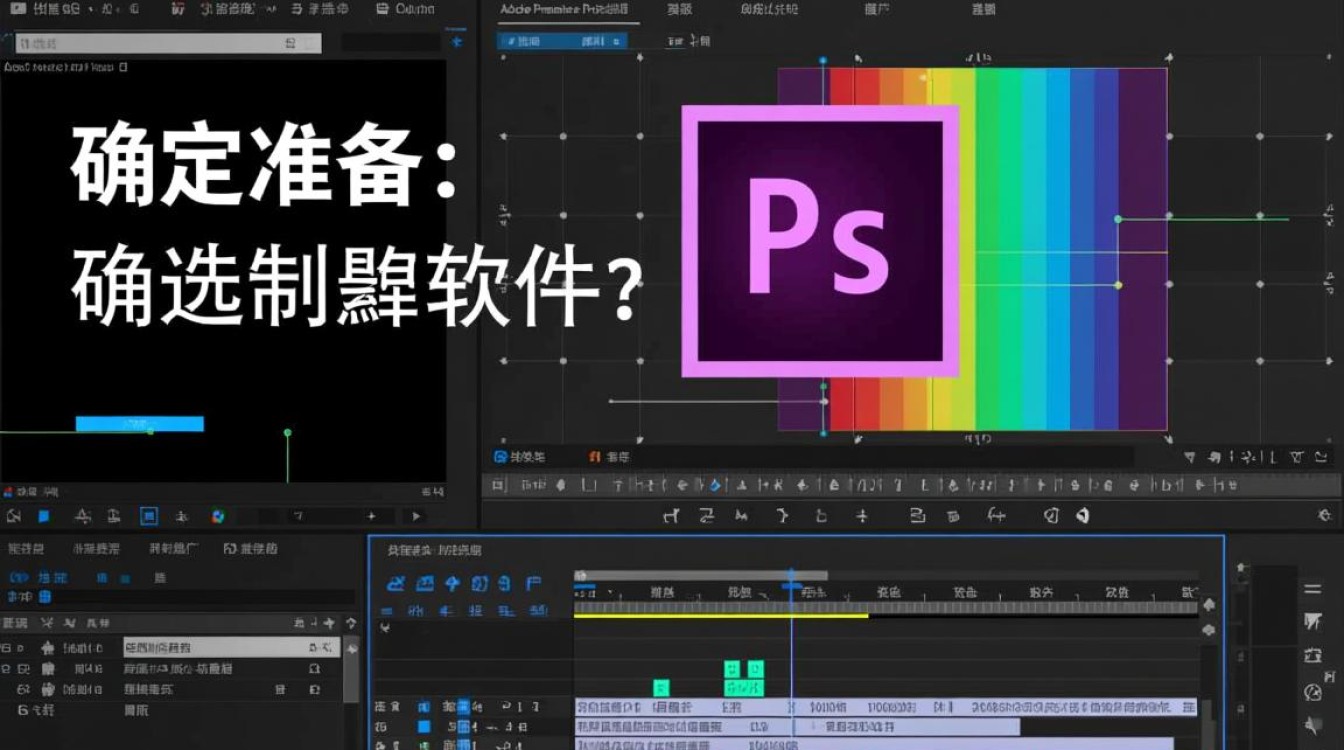Click the play triangle below the left preview monitor
This screenshot has width=1344, height=750.
(x=416, y=516)
